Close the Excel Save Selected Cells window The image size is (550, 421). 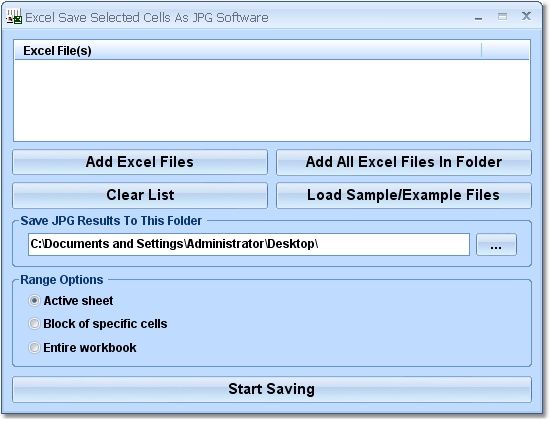[x=526, y=16]
